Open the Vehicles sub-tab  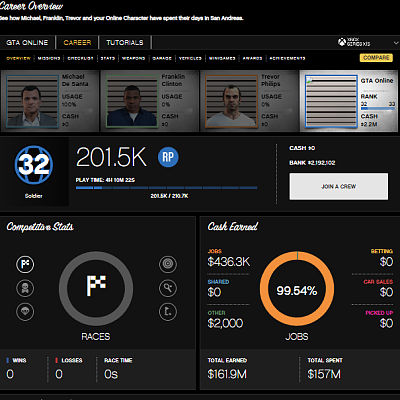190,58
